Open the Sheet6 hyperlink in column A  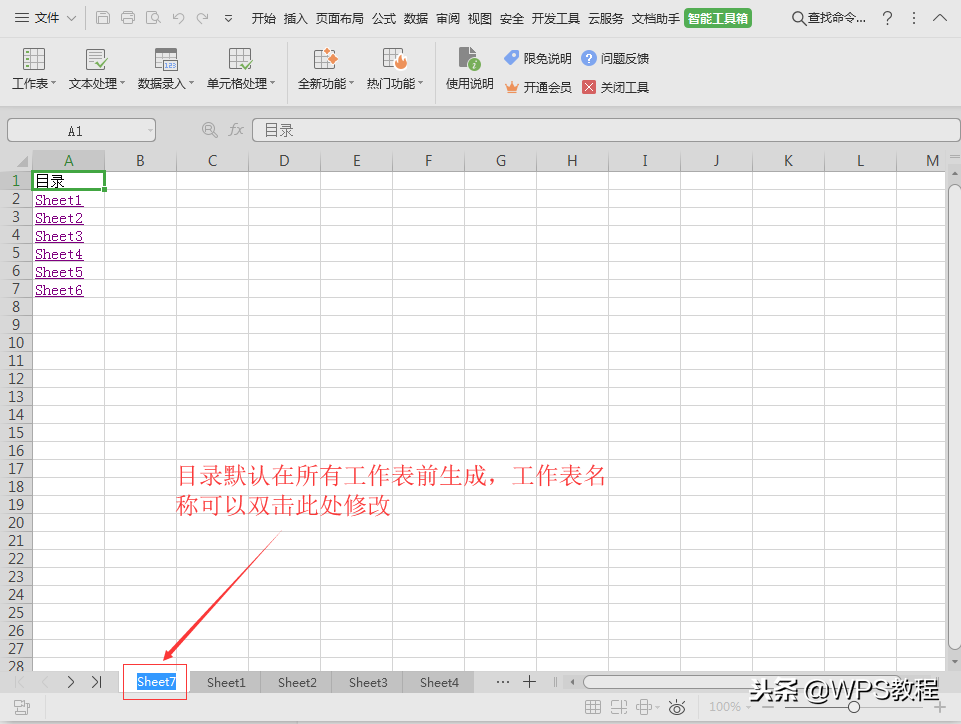[59, 290]
